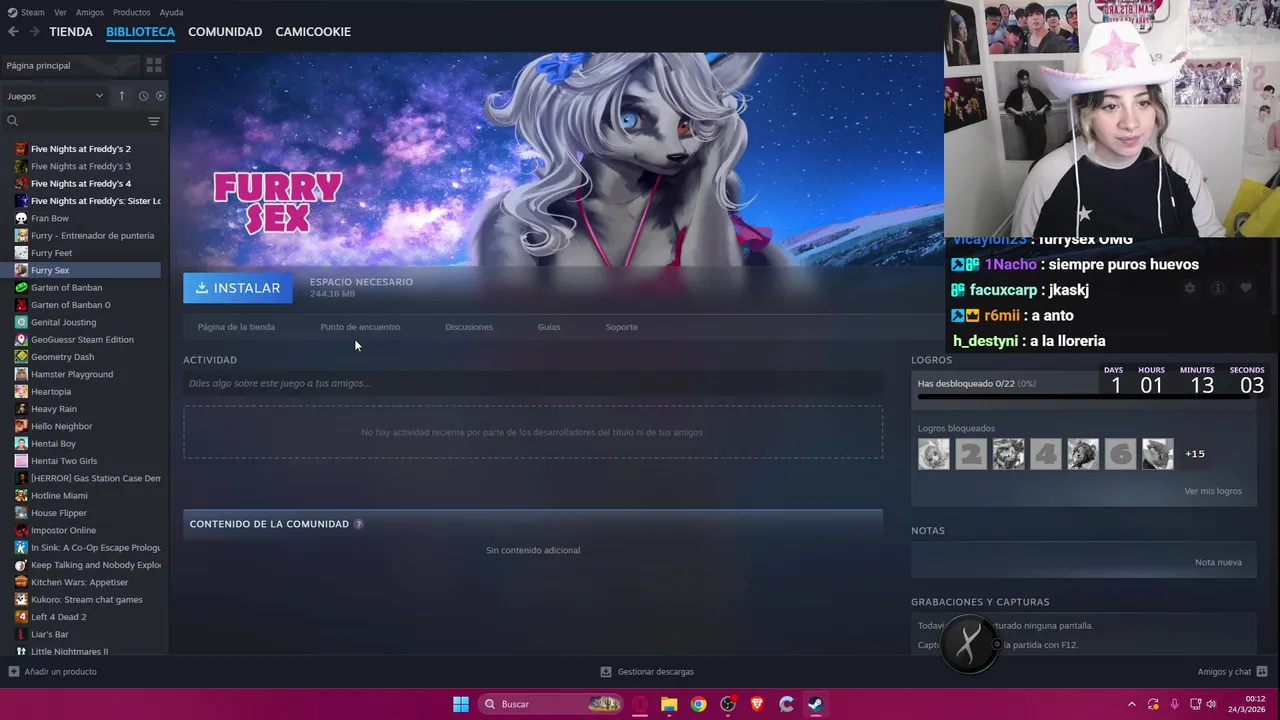1280x720 pixels.
Task: Click the +15 more achievements indicator
Action: [x=1195, y=454]
